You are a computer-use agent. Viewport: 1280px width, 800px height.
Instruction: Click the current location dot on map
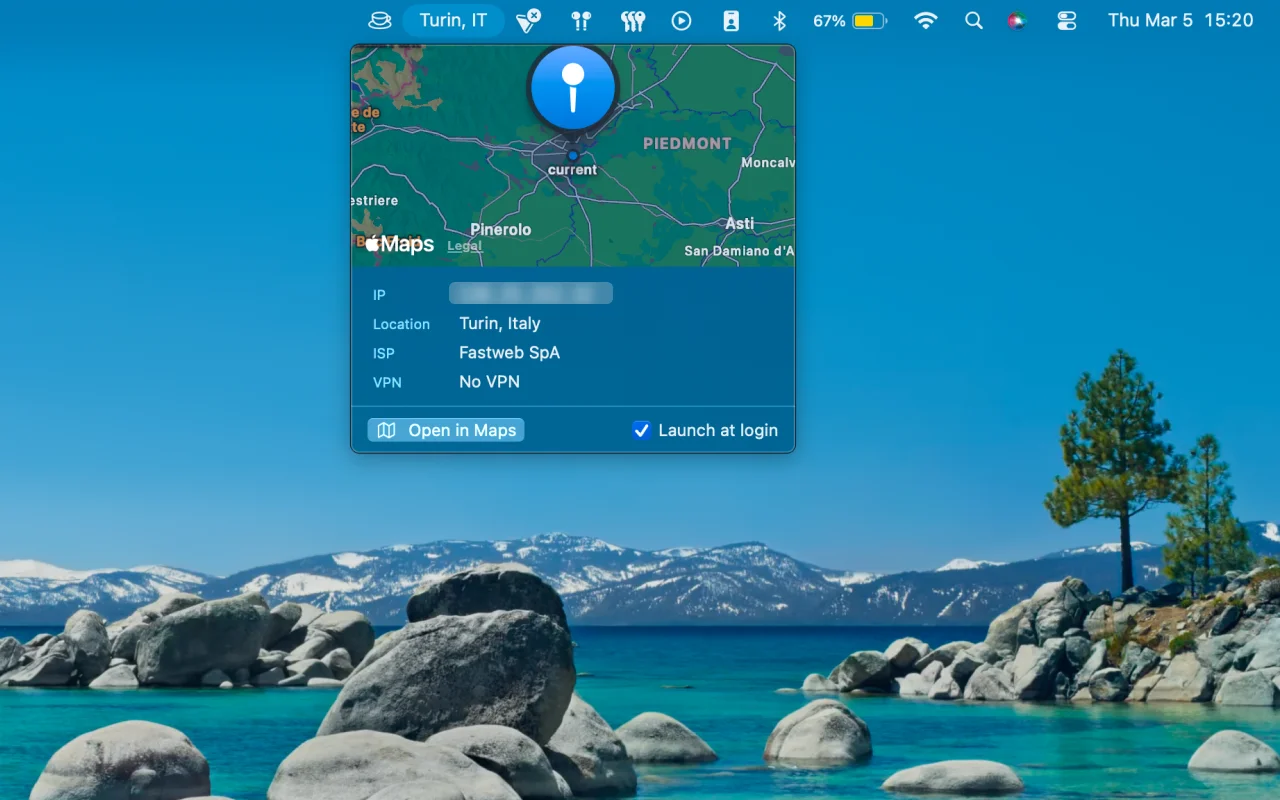(x=573, y=156)
